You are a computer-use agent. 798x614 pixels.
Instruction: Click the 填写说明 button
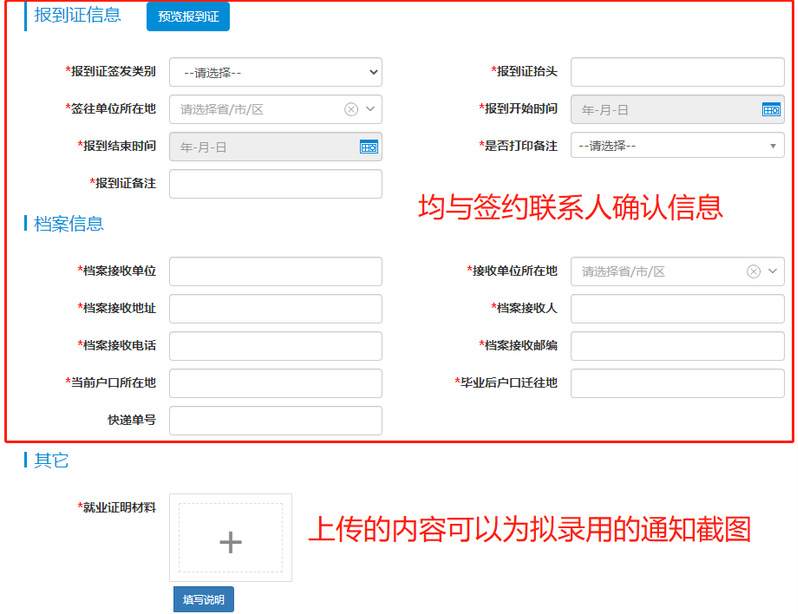tap(203, 600)
